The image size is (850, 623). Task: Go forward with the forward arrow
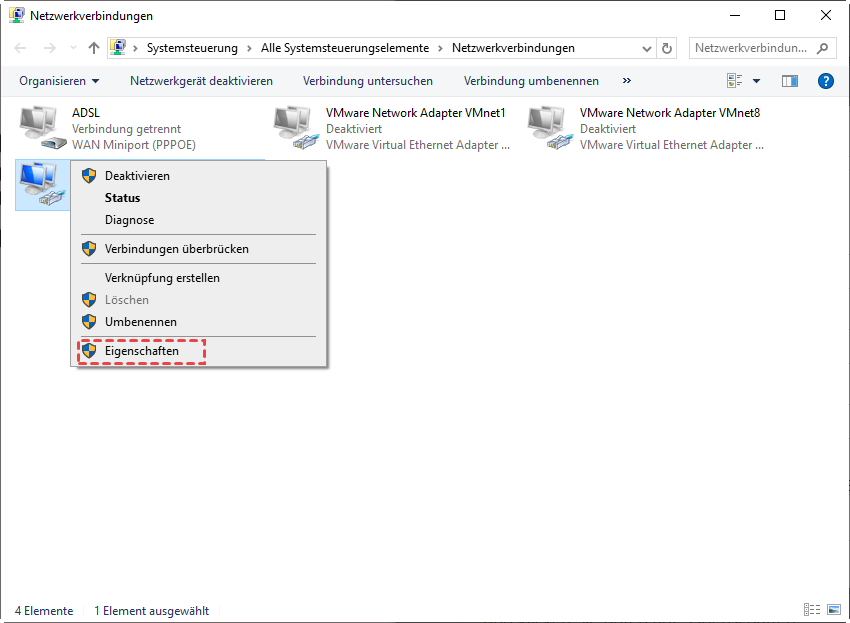pyautogui.click(x=49, y=48)
